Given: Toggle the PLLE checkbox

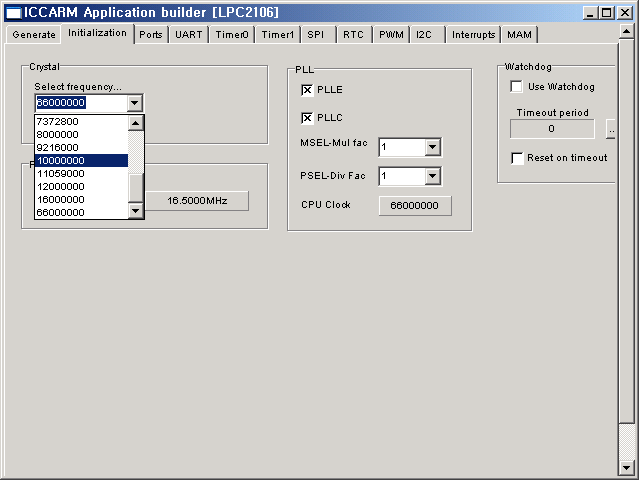Looking at the screenshot, I should 307,90.
